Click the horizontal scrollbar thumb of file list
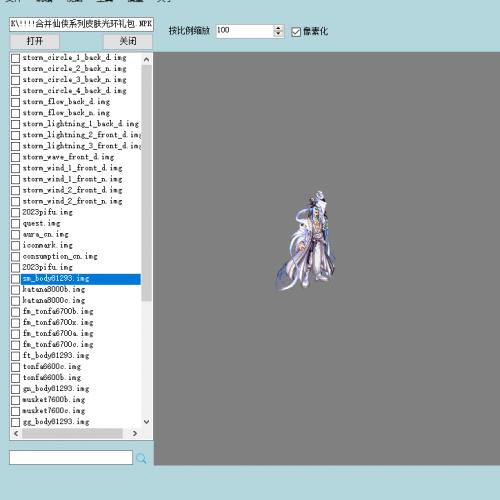500x500 pixels. (72, 433)
